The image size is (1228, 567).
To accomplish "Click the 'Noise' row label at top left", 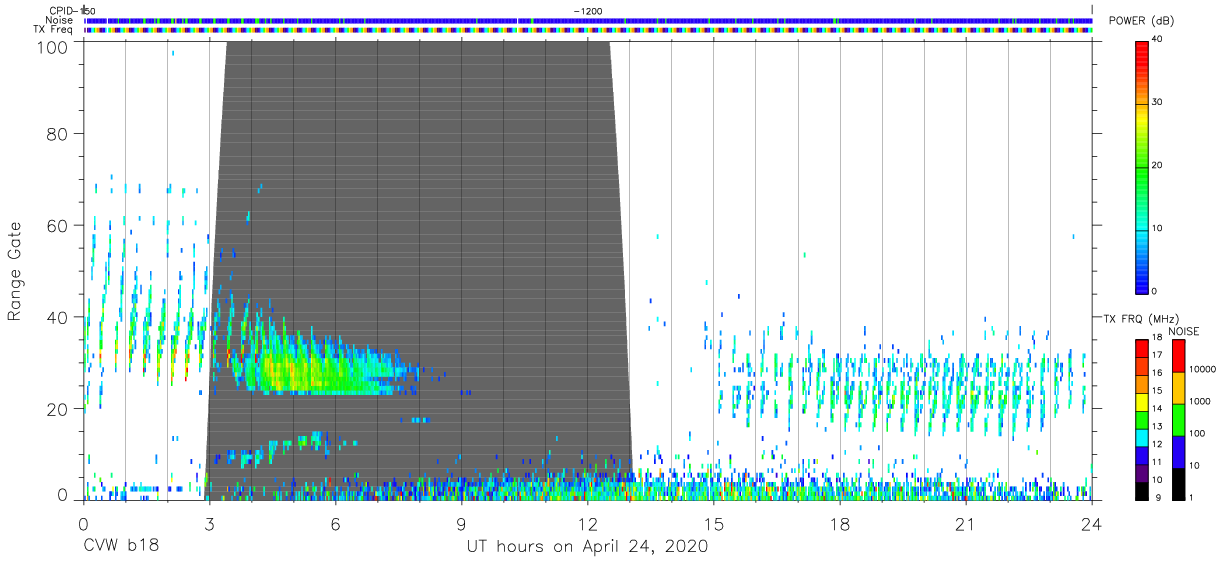I will (x=59, y=20).
